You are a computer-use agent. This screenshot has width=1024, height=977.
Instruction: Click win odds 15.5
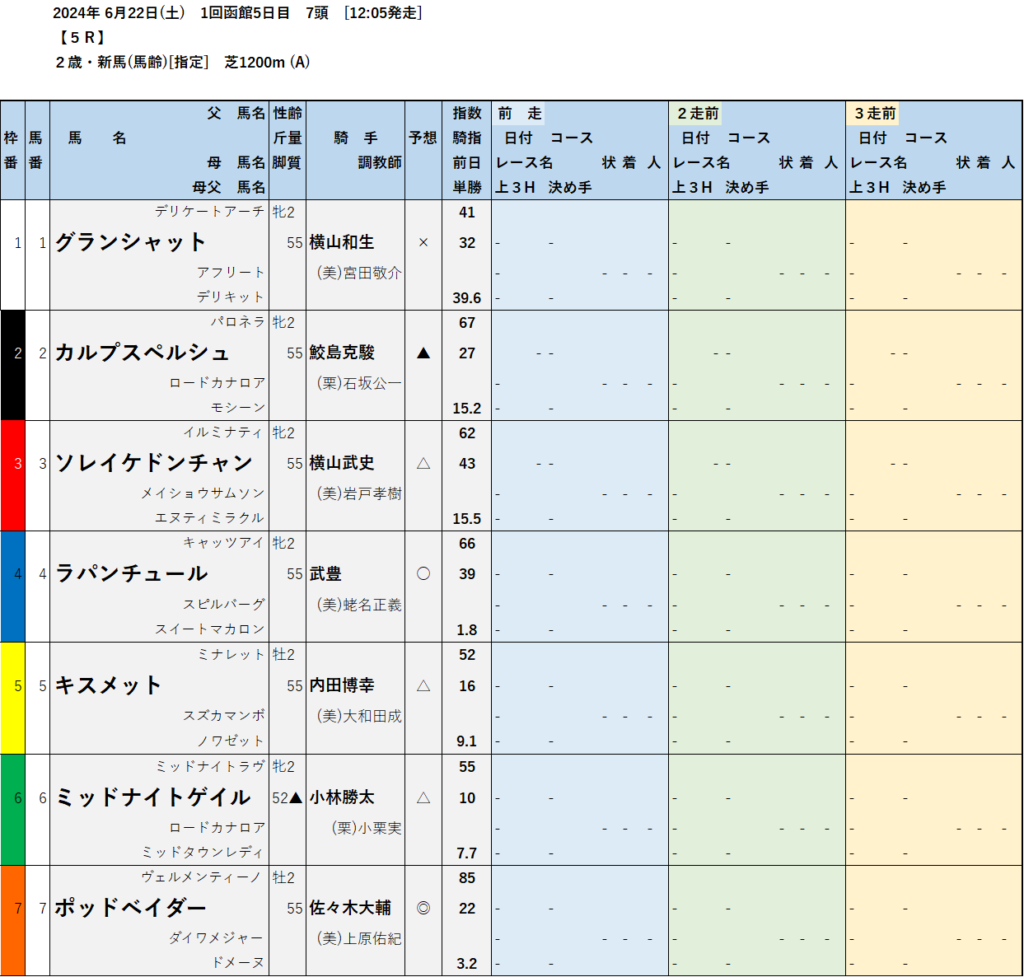pos(467,519)
